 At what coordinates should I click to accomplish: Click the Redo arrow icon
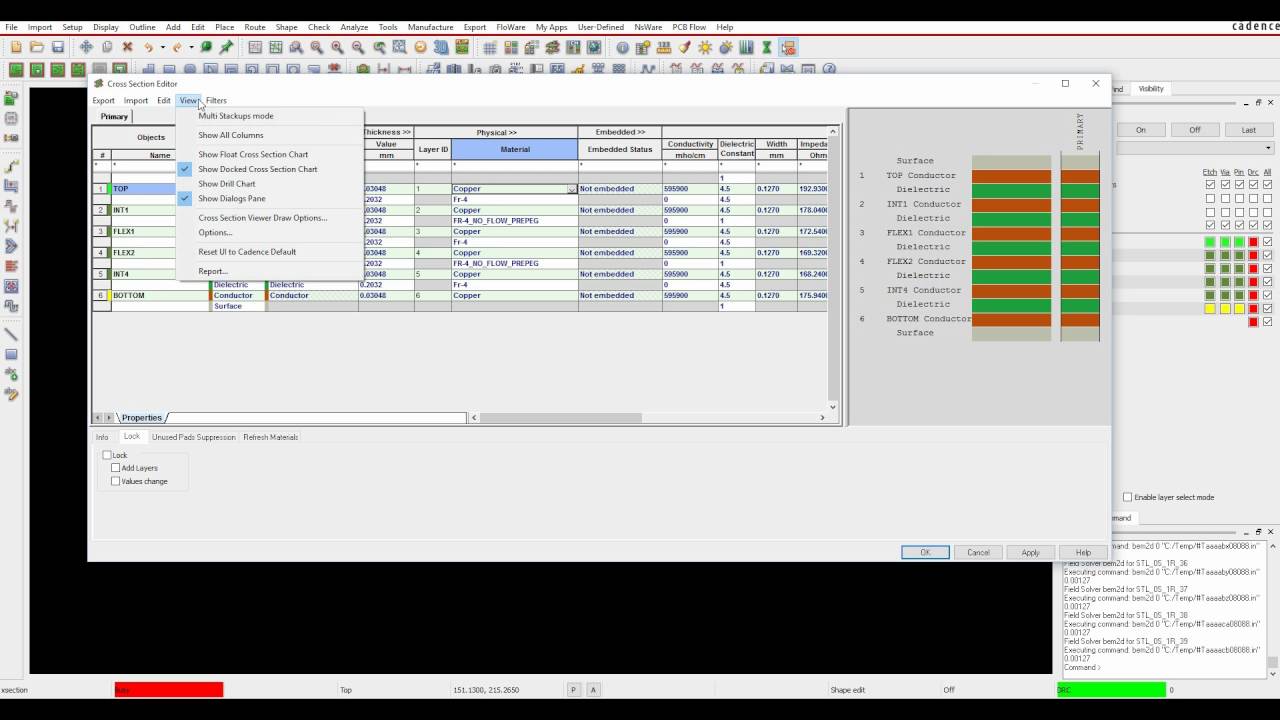coord(177,47)
